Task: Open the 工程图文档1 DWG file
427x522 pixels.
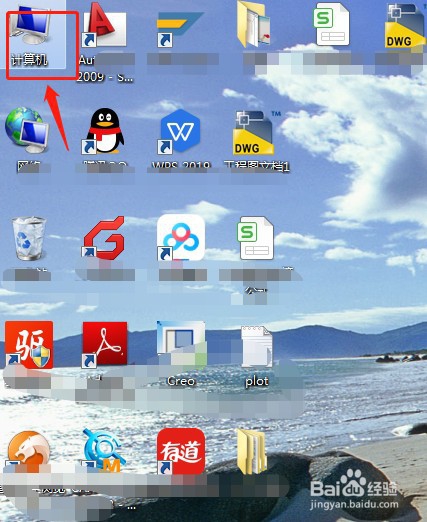Action: [255, 133]
